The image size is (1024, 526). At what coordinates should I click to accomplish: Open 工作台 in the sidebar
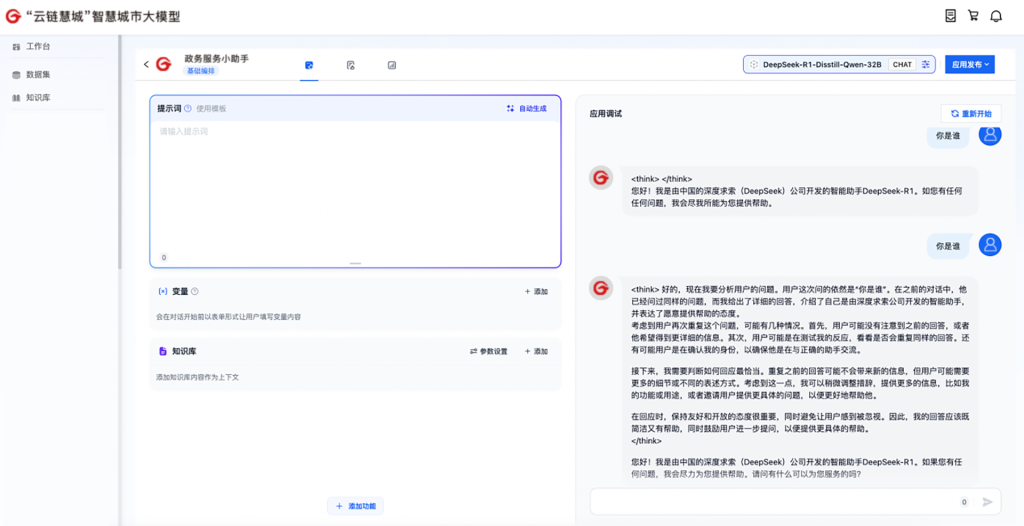tap(38, 46)
